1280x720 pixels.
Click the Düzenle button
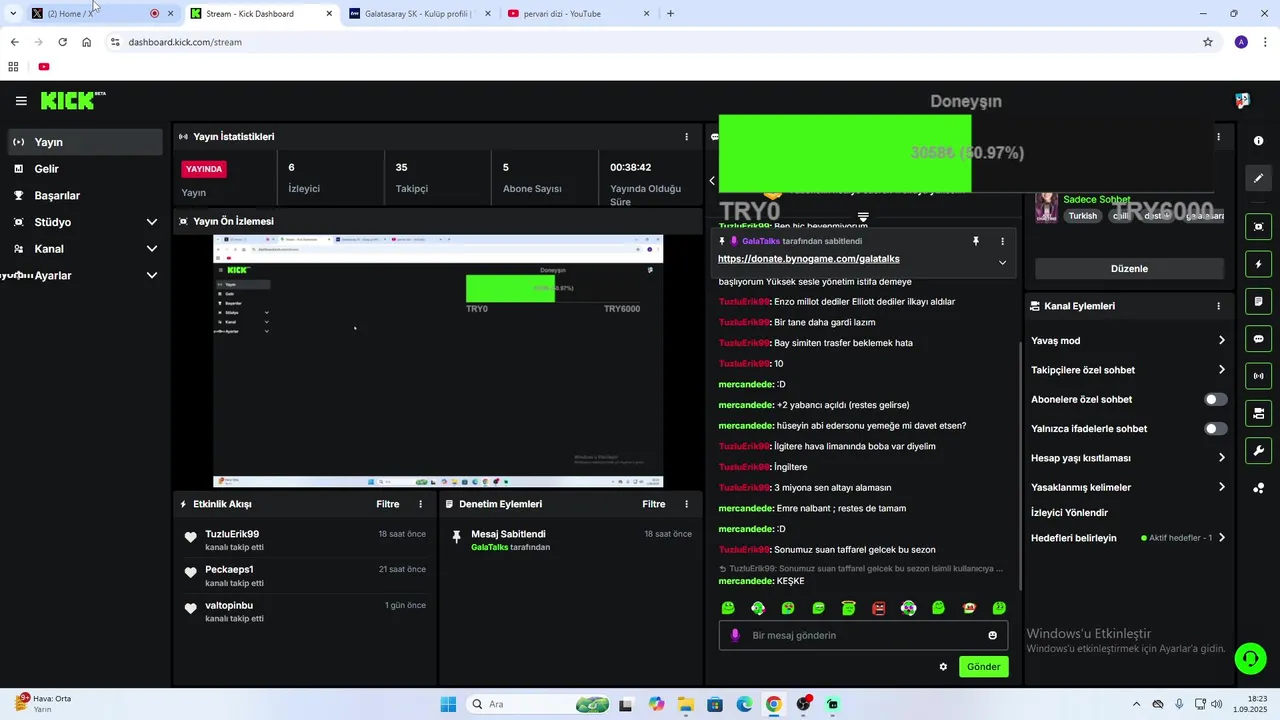[x=1129, y=269]
